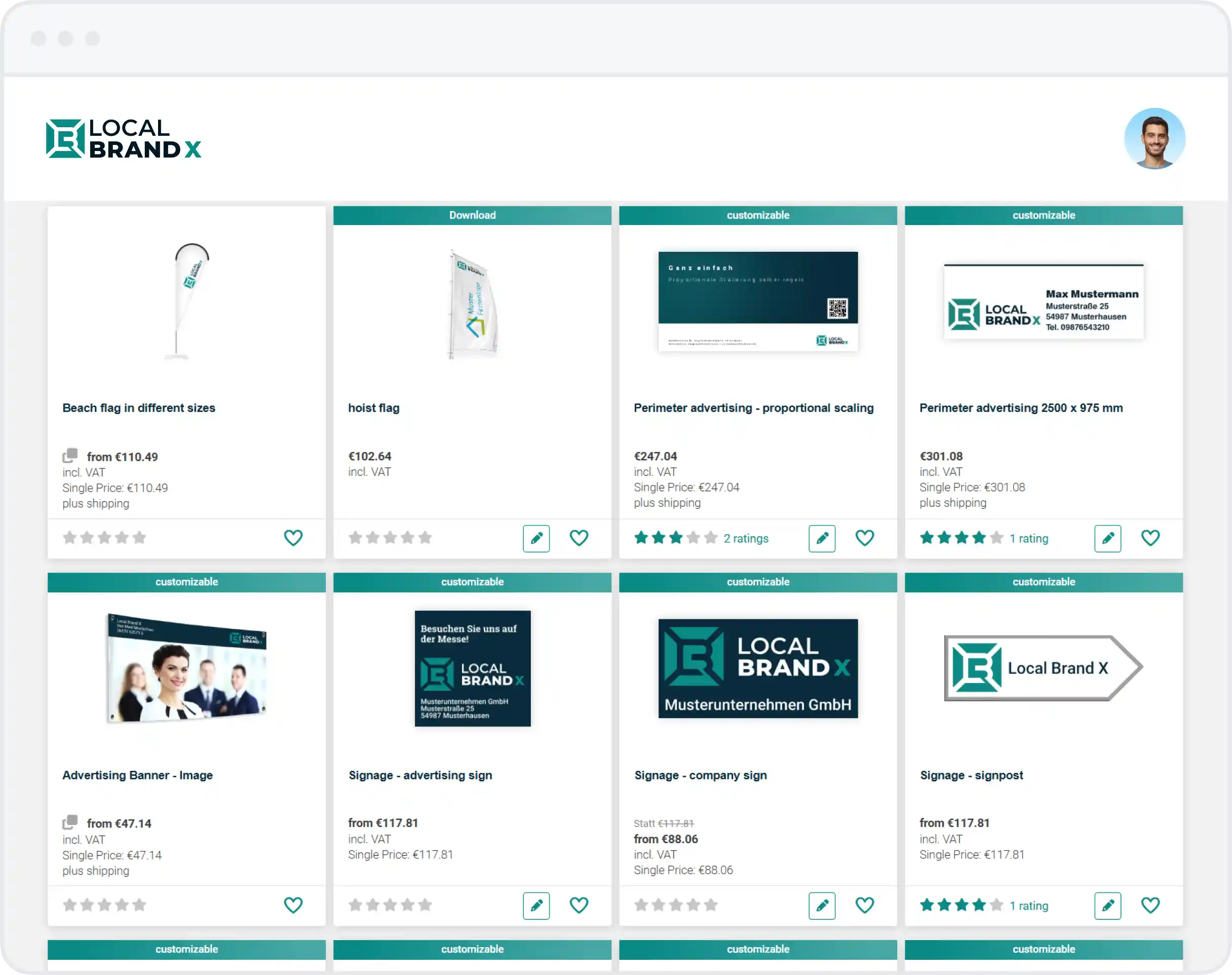This screenshot has width=1232, height=975.
Task: Open Advertising Banner - Image product link
Action: click(x=137, y=775)
